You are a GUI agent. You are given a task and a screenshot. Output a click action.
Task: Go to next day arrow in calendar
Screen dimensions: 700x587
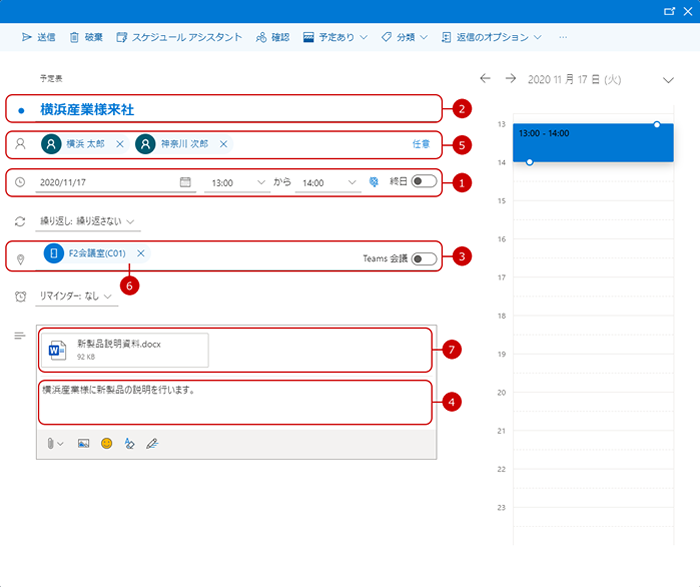(510, 78)
